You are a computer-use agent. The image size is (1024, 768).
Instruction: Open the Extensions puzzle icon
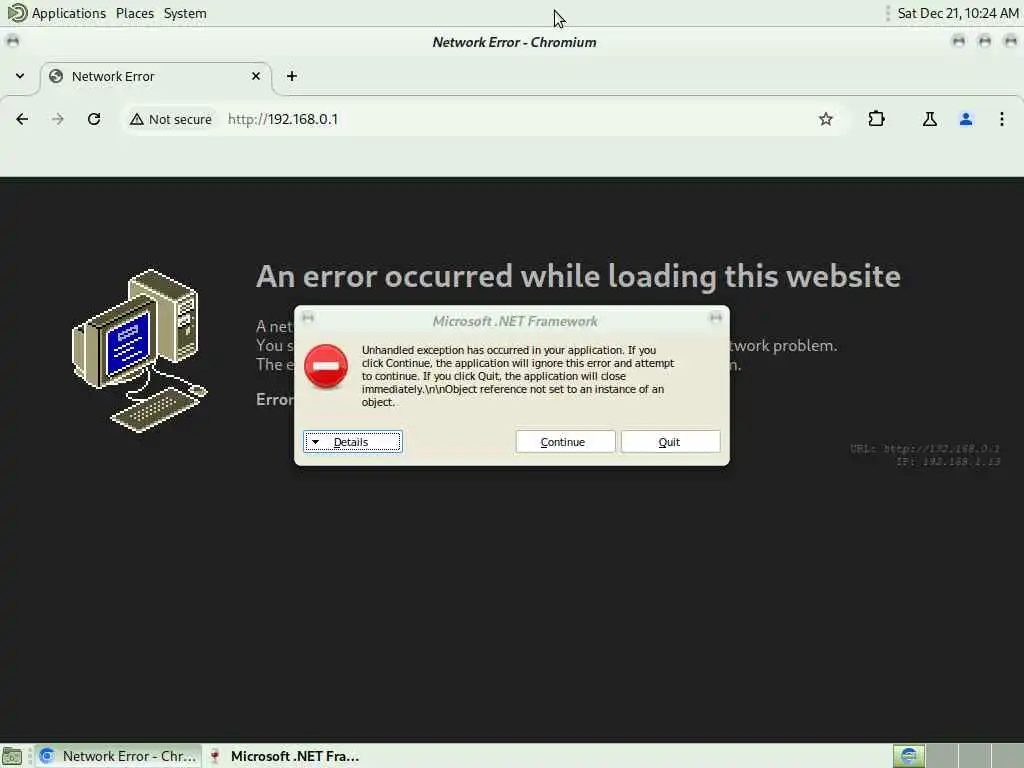pos(876,119)
